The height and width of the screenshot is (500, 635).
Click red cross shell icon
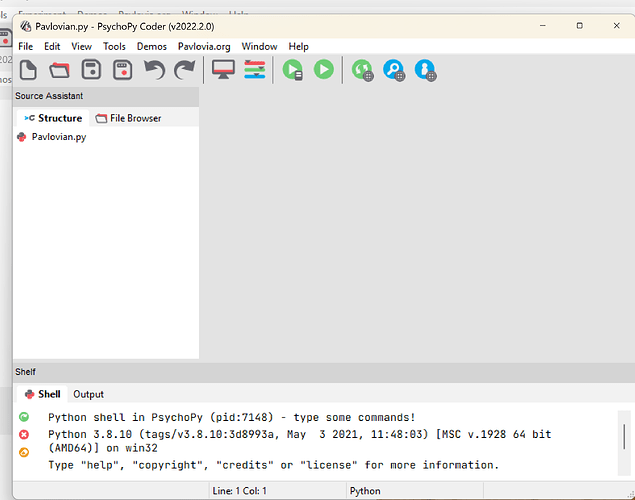tap(24, 434)
